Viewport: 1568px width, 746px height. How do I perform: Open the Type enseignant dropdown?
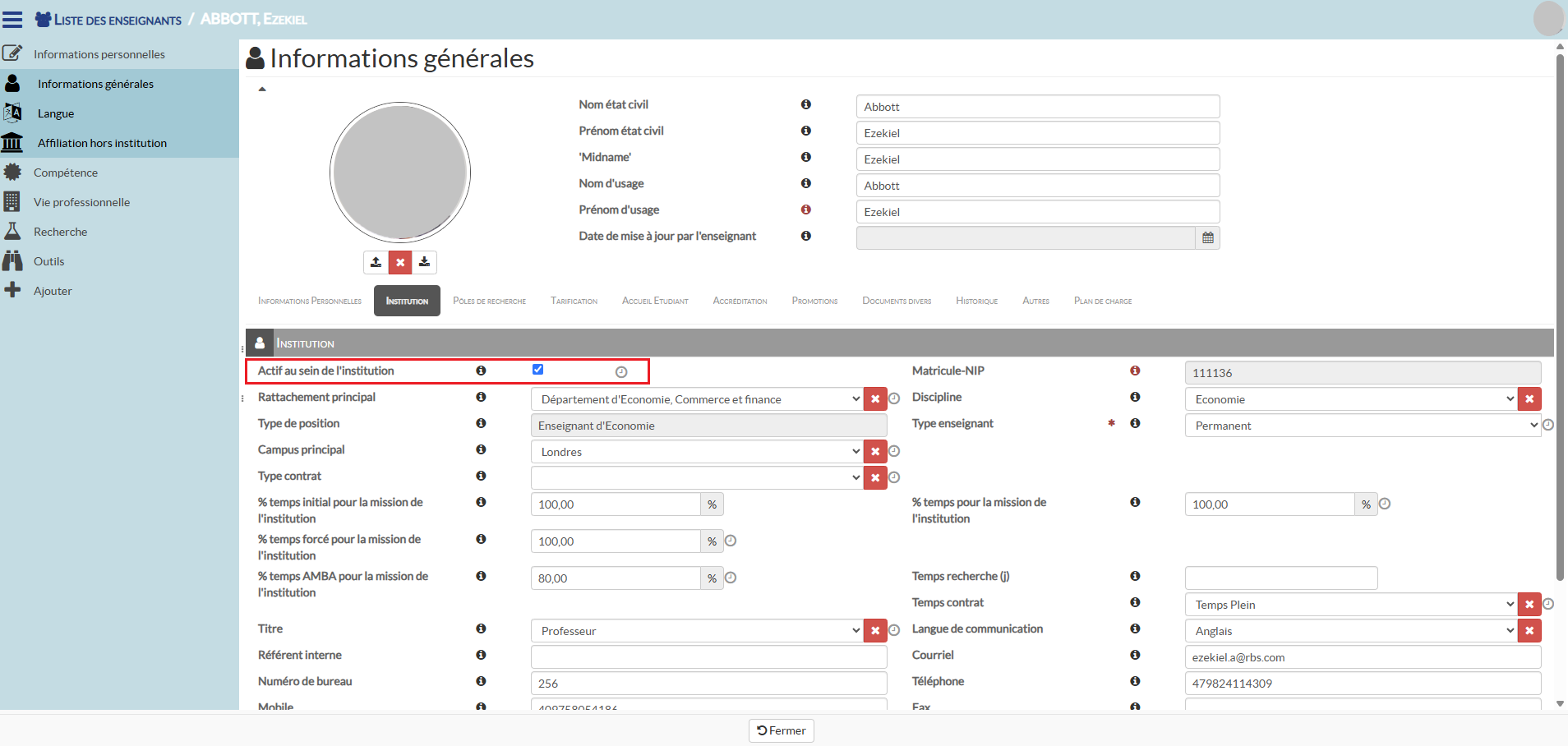click(x=1361, y=426)
